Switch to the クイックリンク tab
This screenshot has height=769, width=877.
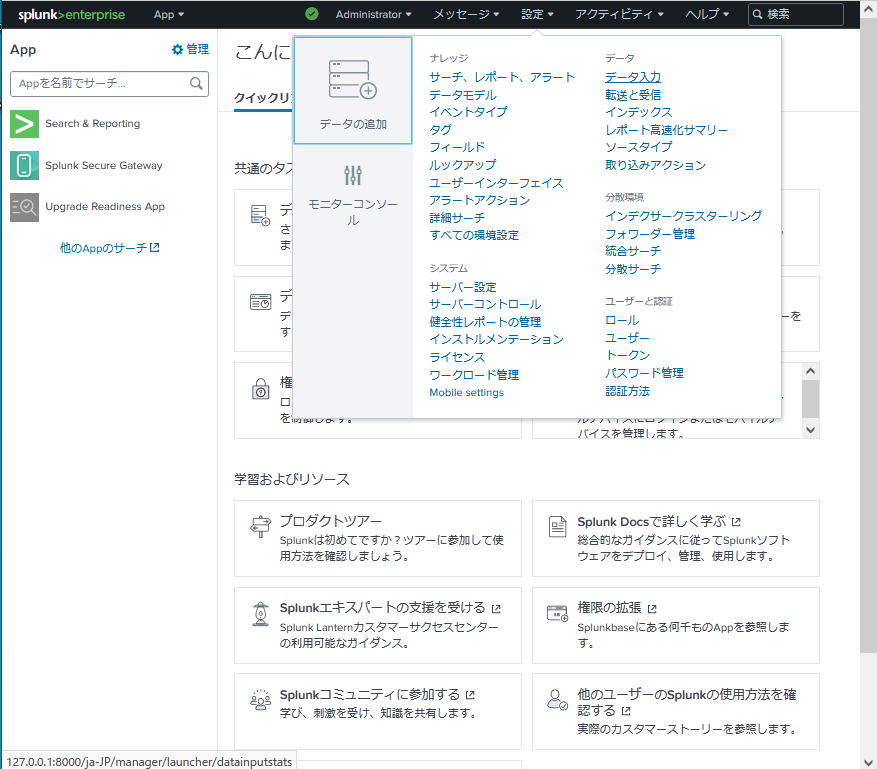[263, 98]
